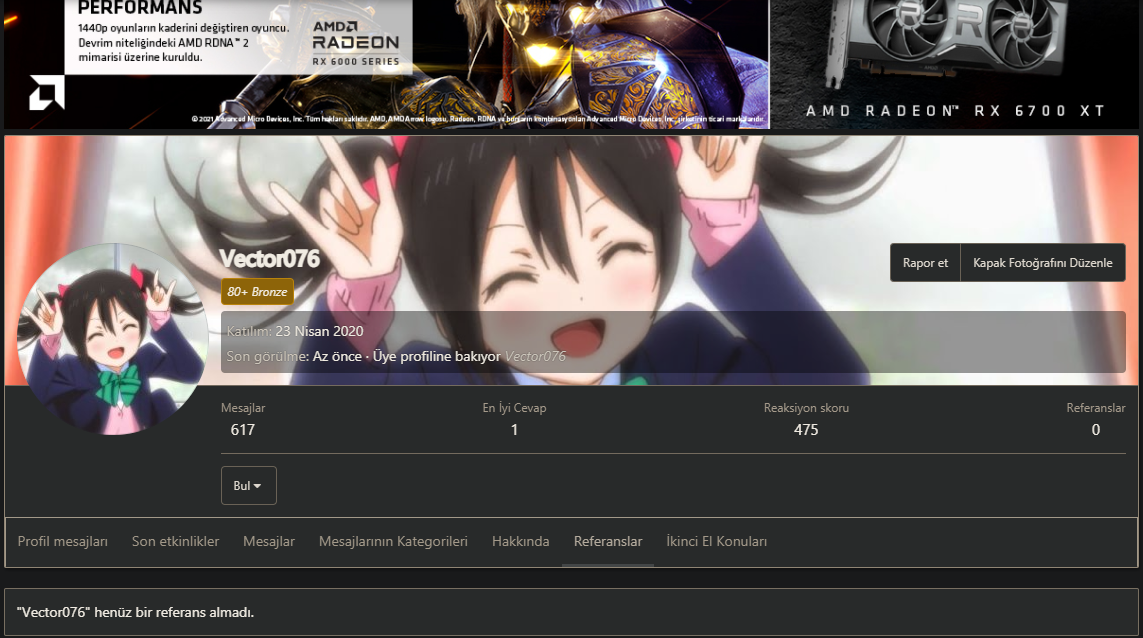Click the round profile avatar picture
Viewport: 1143px width, 638px height.
click(x=113, y=339)
